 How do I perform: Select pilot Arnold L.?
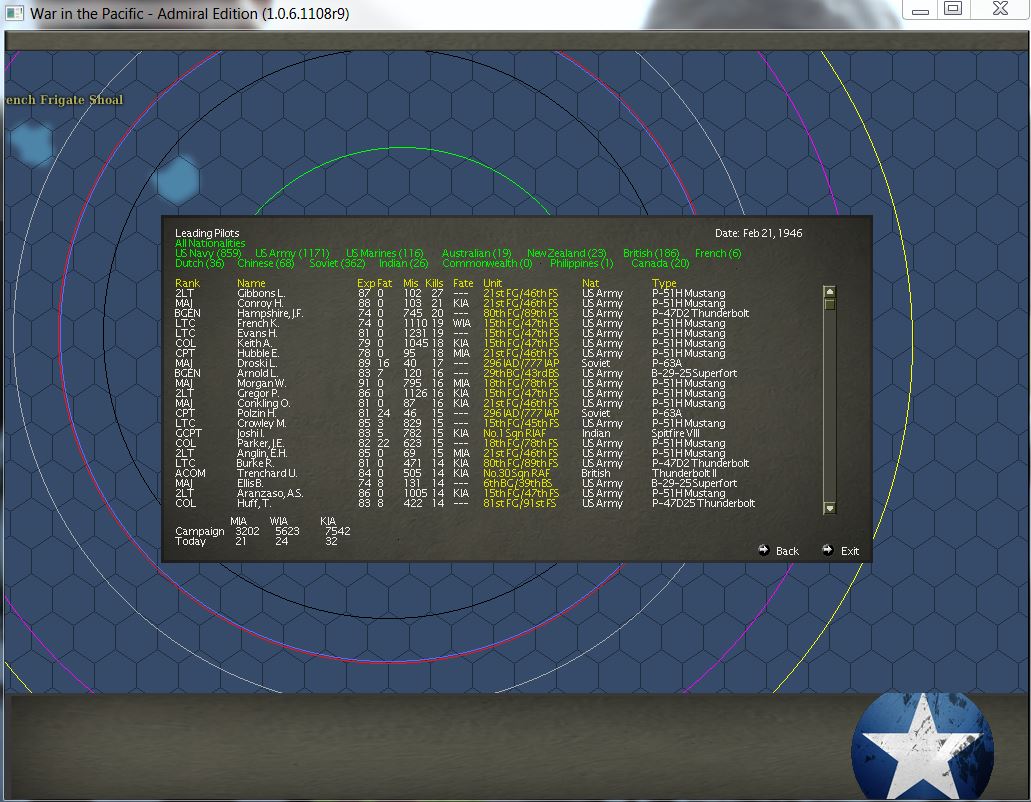point(257,373)
